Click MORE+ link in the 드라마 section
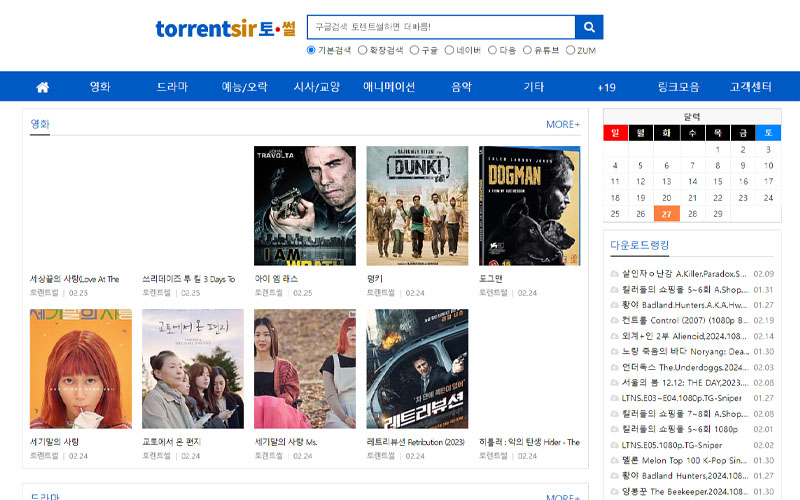This screenshot has height=500, width=800. coord(563,497)
